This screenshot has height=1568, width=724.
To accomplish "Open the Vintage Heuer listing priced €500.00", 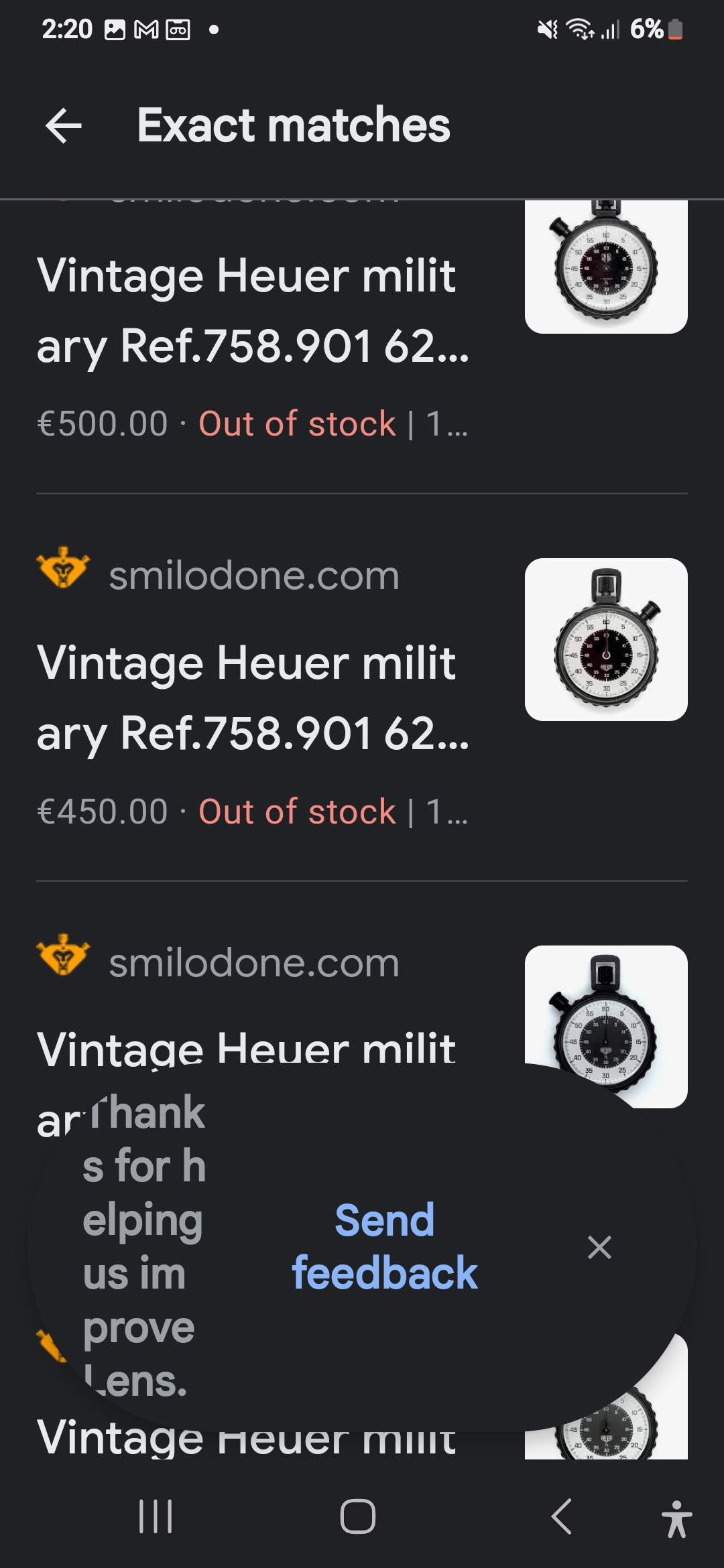I will pos(253,311).
